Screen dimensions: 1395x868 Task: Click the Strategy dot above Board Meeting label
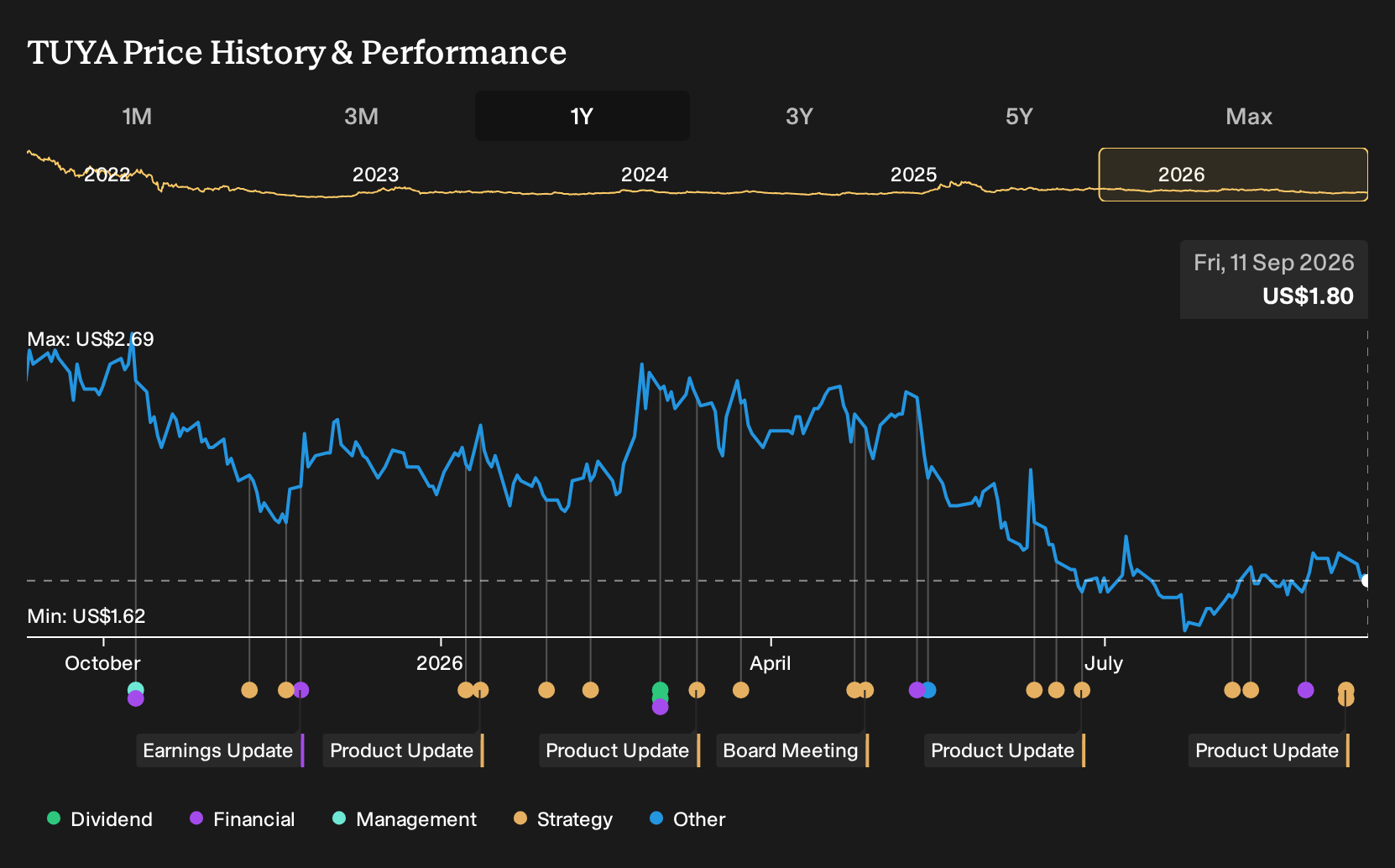(x=866, y=690)
